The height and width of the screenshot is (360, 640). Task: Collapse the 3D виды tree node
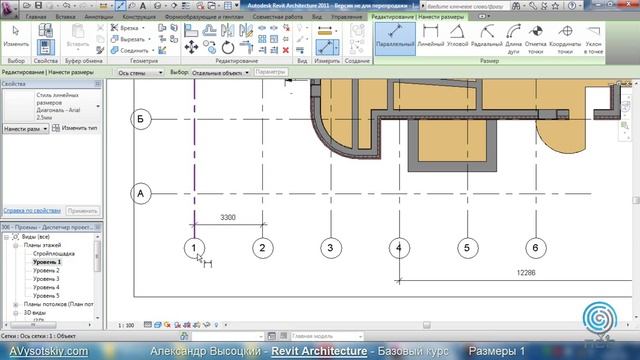click(16, 313)
